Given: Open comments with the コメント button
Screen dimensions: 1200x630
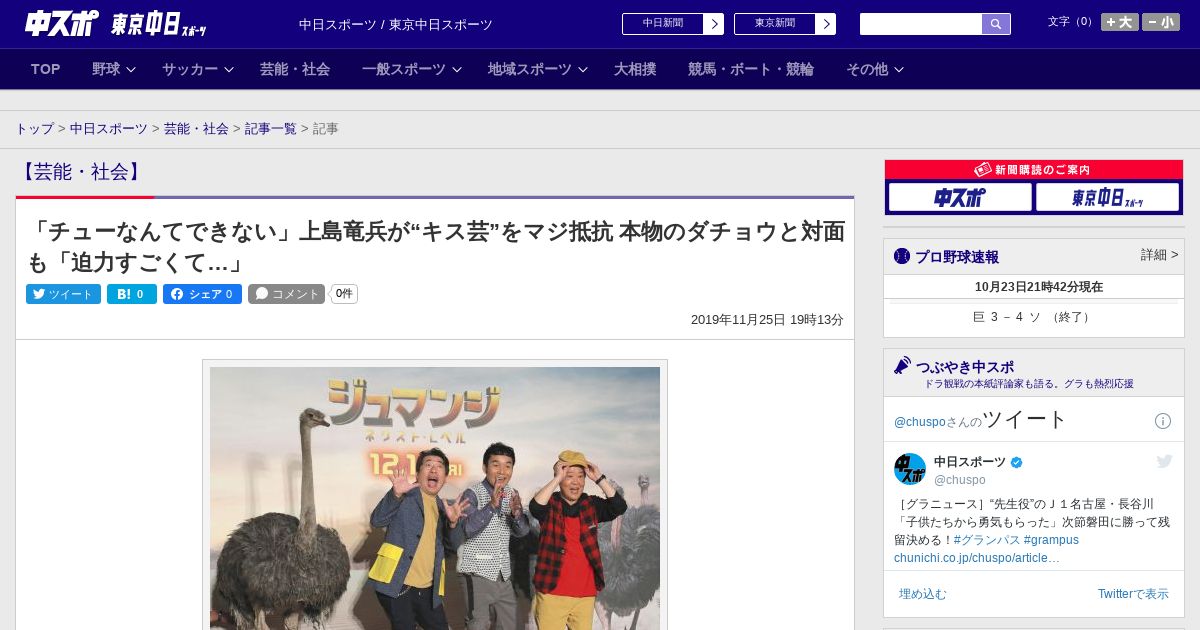Looking at the screenshot, I should coord(287,294).
